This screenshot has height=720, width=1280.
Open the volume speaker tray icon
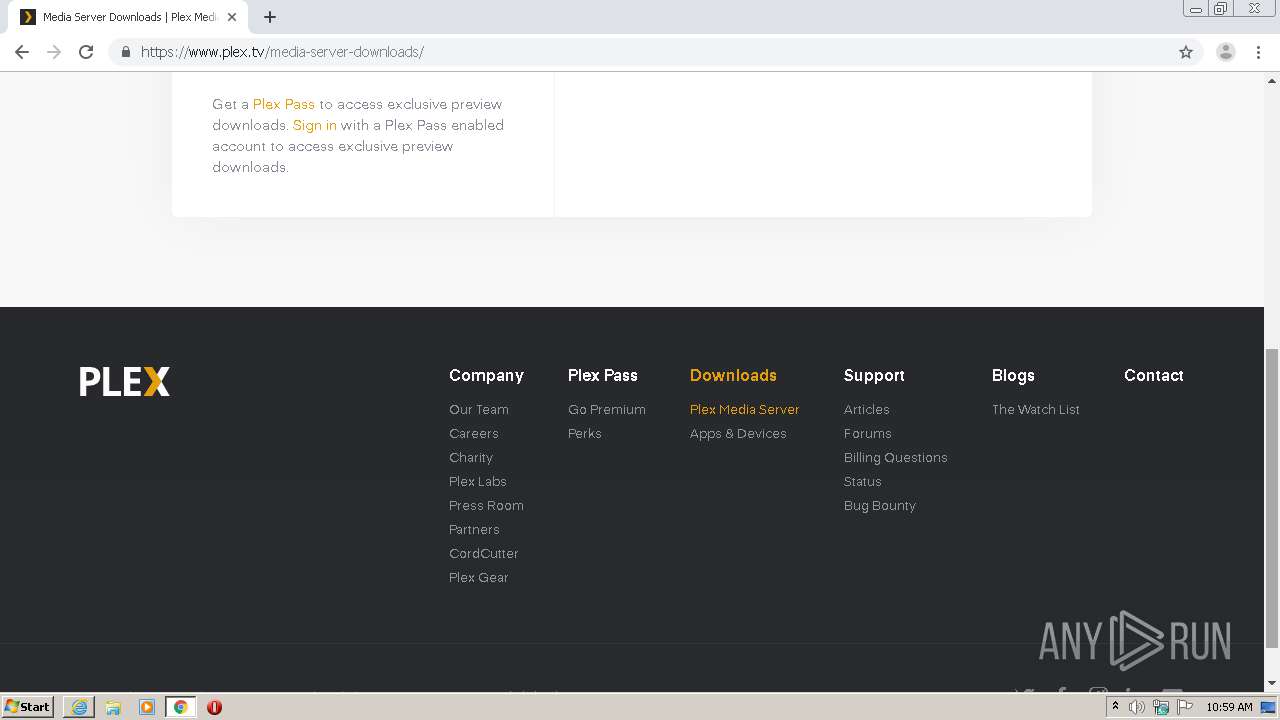tap(1137, 707)
